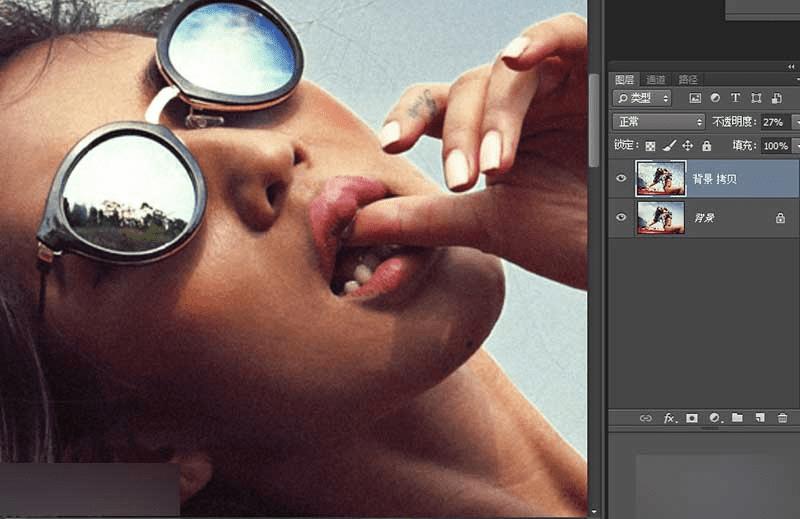
Task: Hide the 背景 拷贝 layer
Action: click(621, 178)
